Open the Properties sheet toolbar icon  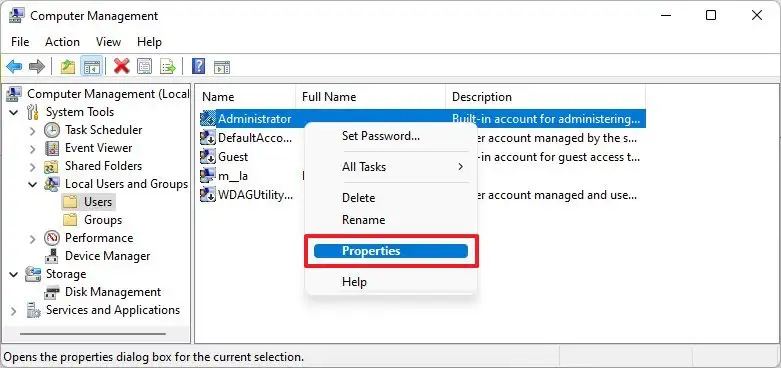point(144,66)
